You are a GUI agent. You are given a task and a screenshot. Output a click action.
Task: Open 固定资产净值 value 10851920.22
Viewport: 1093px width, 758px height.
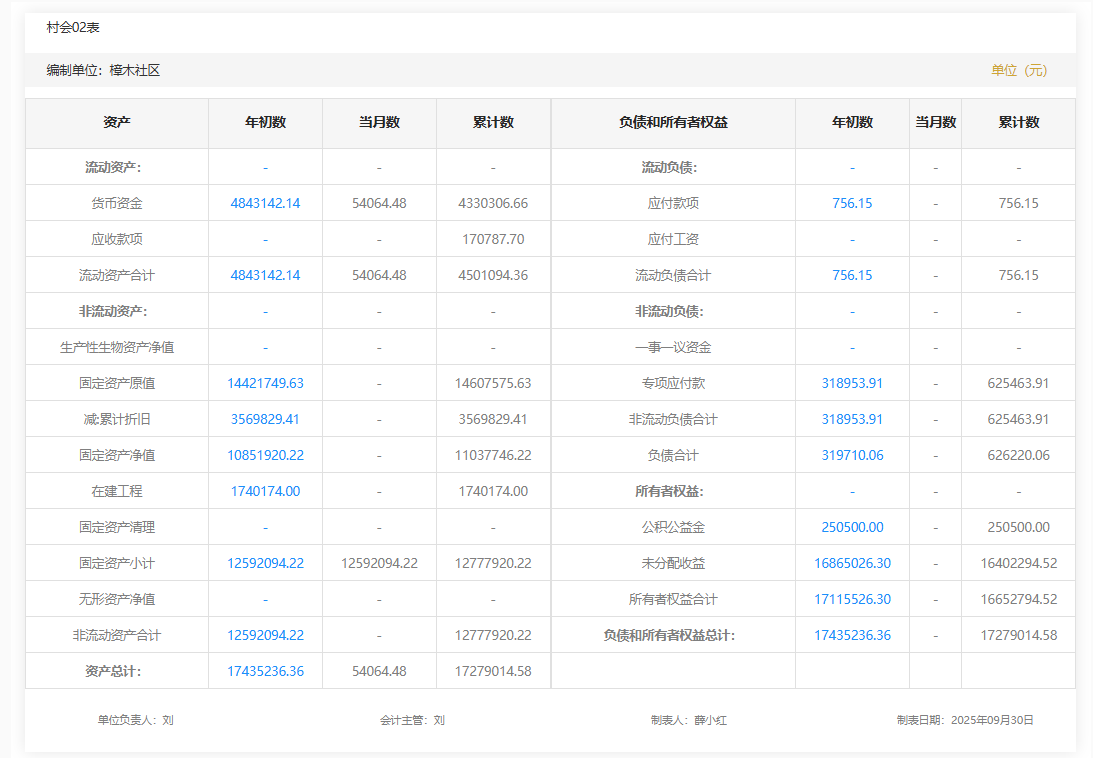(x=265, y=455)
